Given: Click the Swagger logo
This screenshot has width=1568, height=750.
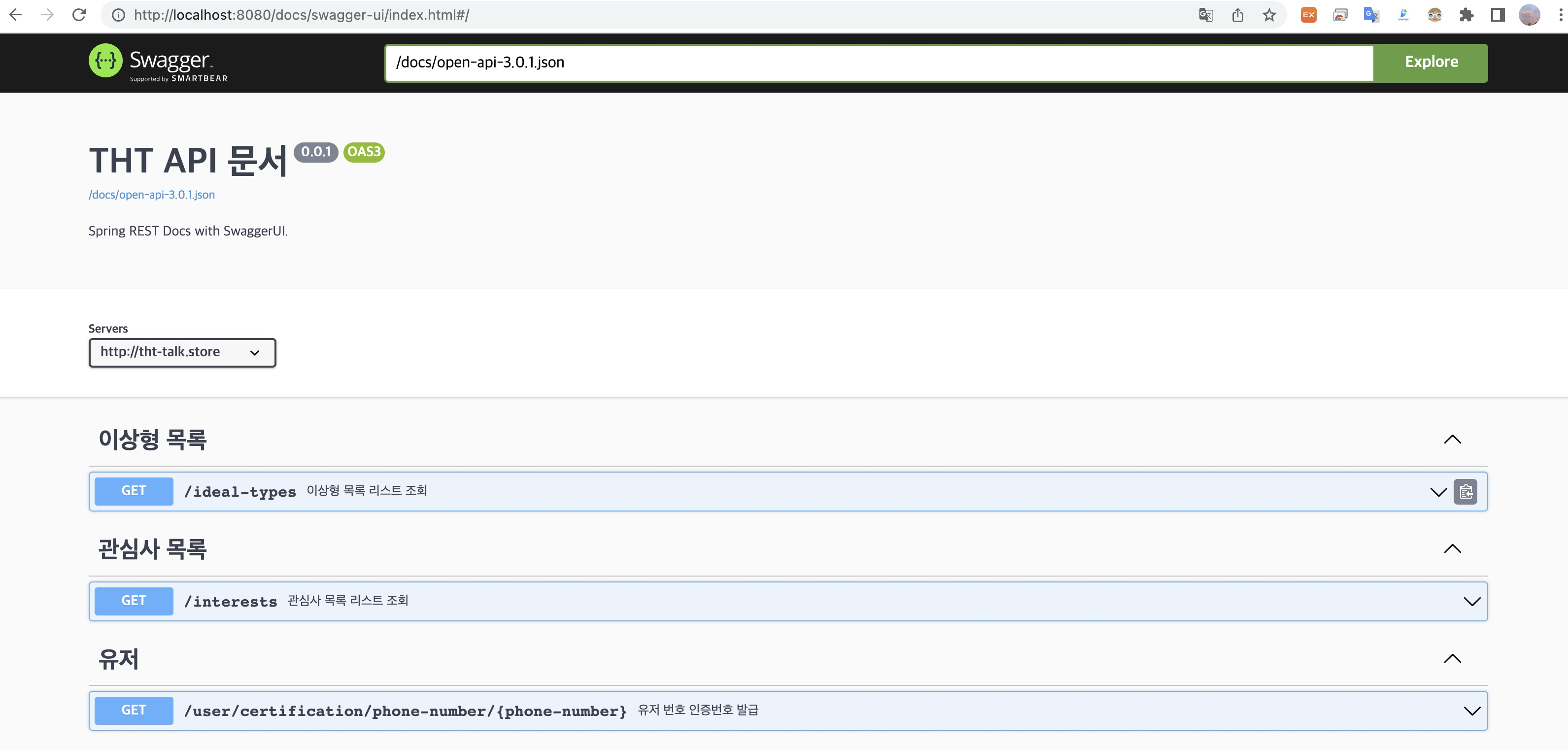Looking at the screenshot, I should pos(158,62).
